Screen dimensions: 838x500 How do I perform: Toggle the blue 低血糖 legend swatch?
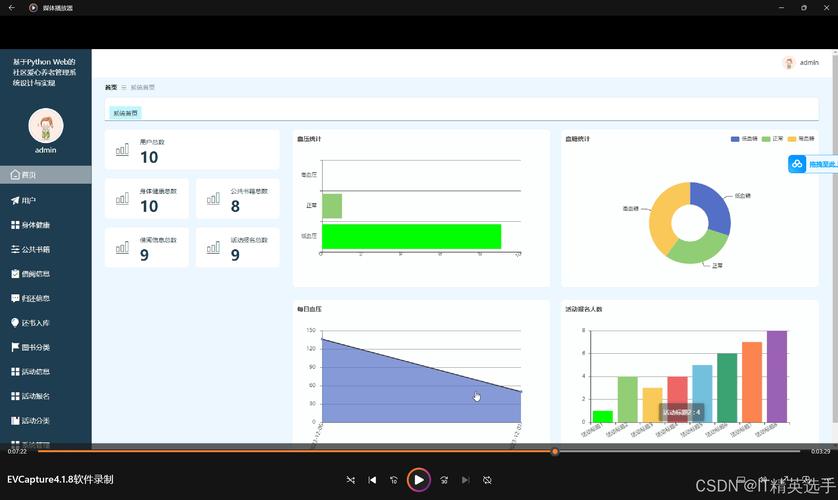[736, 139]
